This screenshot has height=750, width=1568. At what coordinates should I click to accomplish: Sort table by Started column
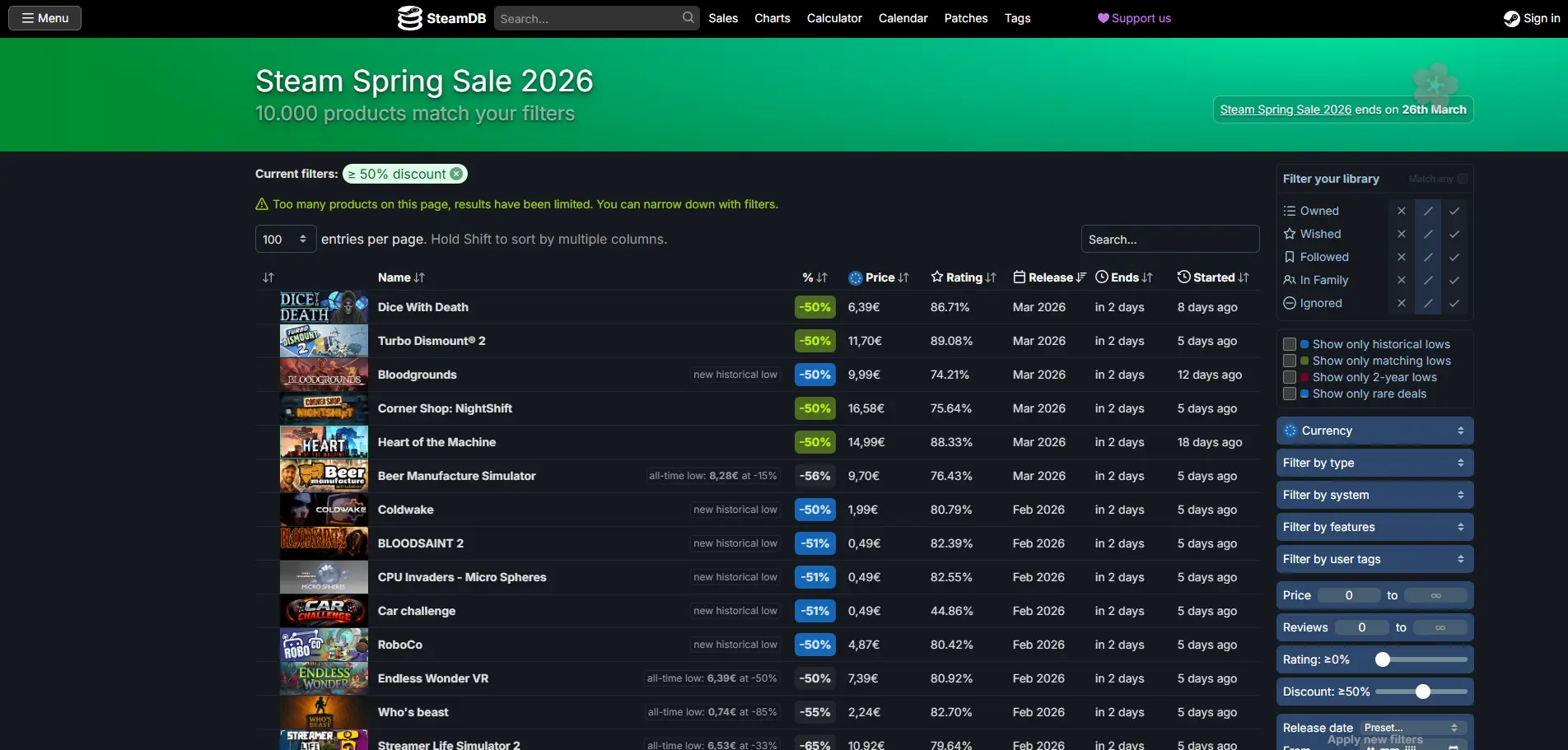pos(1213,277)
